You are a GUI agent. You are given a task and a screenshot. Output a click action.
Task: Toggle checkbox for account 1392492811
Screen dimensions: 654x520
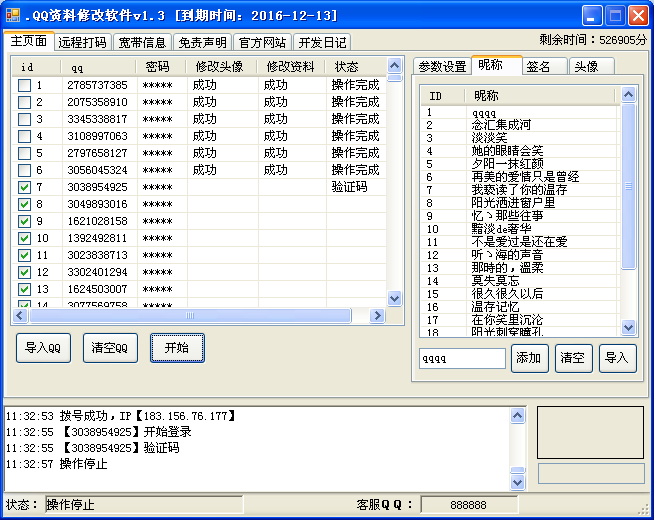(x=24, y=239)
